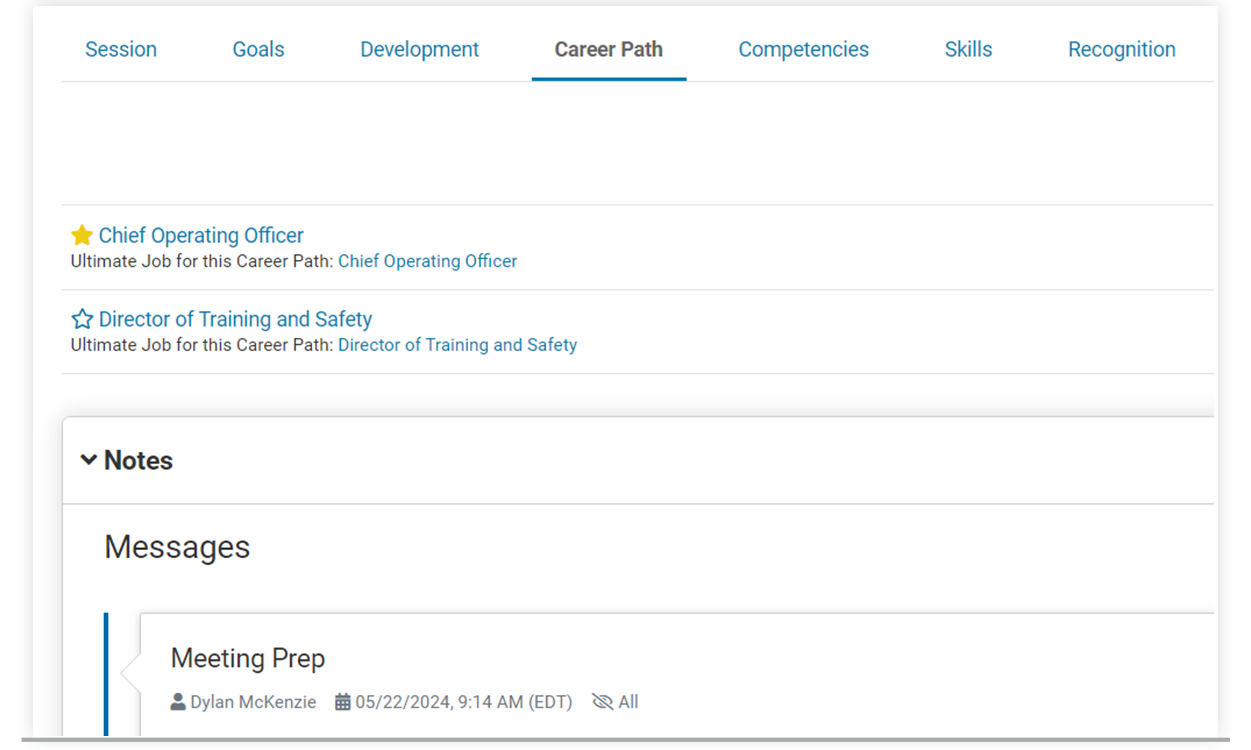Follow the Director of Training and Safety link

[458, 344]
